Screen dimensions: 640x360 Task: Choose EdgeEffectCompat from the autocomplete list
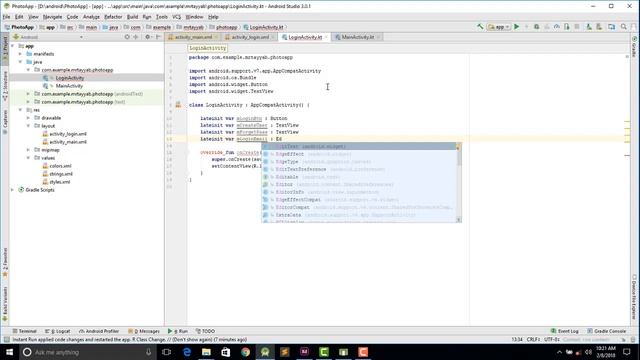tap(360, 200)
